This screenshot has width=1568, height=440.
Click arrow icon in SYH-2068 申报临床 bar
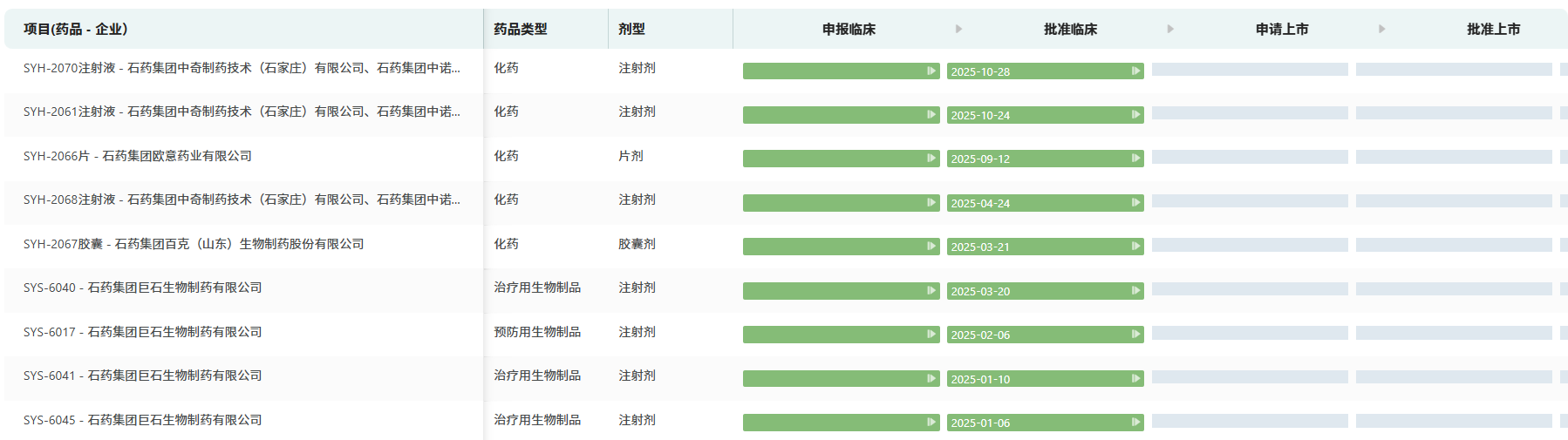(x=931, y=203)
